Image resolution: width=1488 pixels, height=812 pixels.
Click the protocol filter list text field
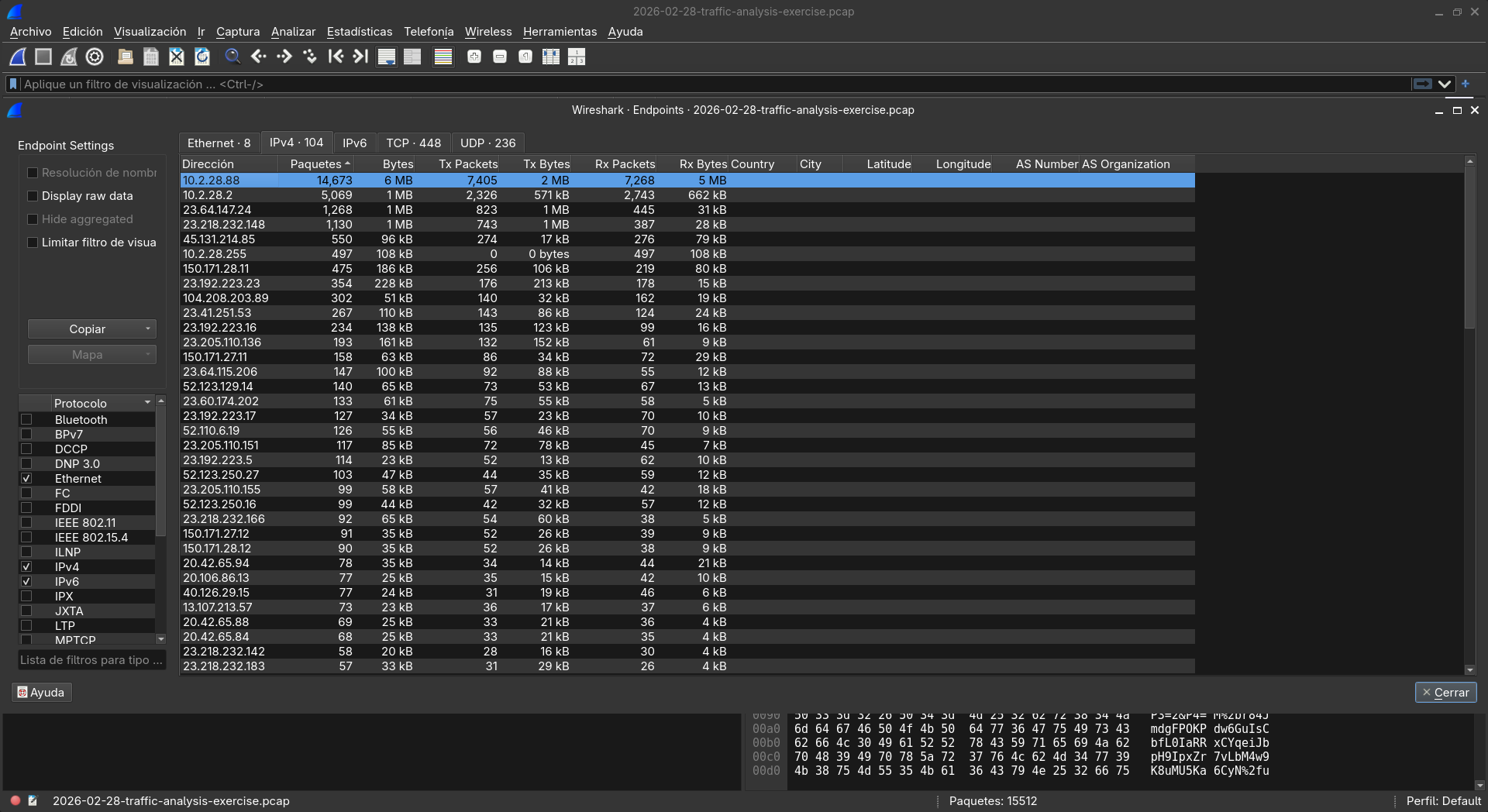(x=92, y=660)
